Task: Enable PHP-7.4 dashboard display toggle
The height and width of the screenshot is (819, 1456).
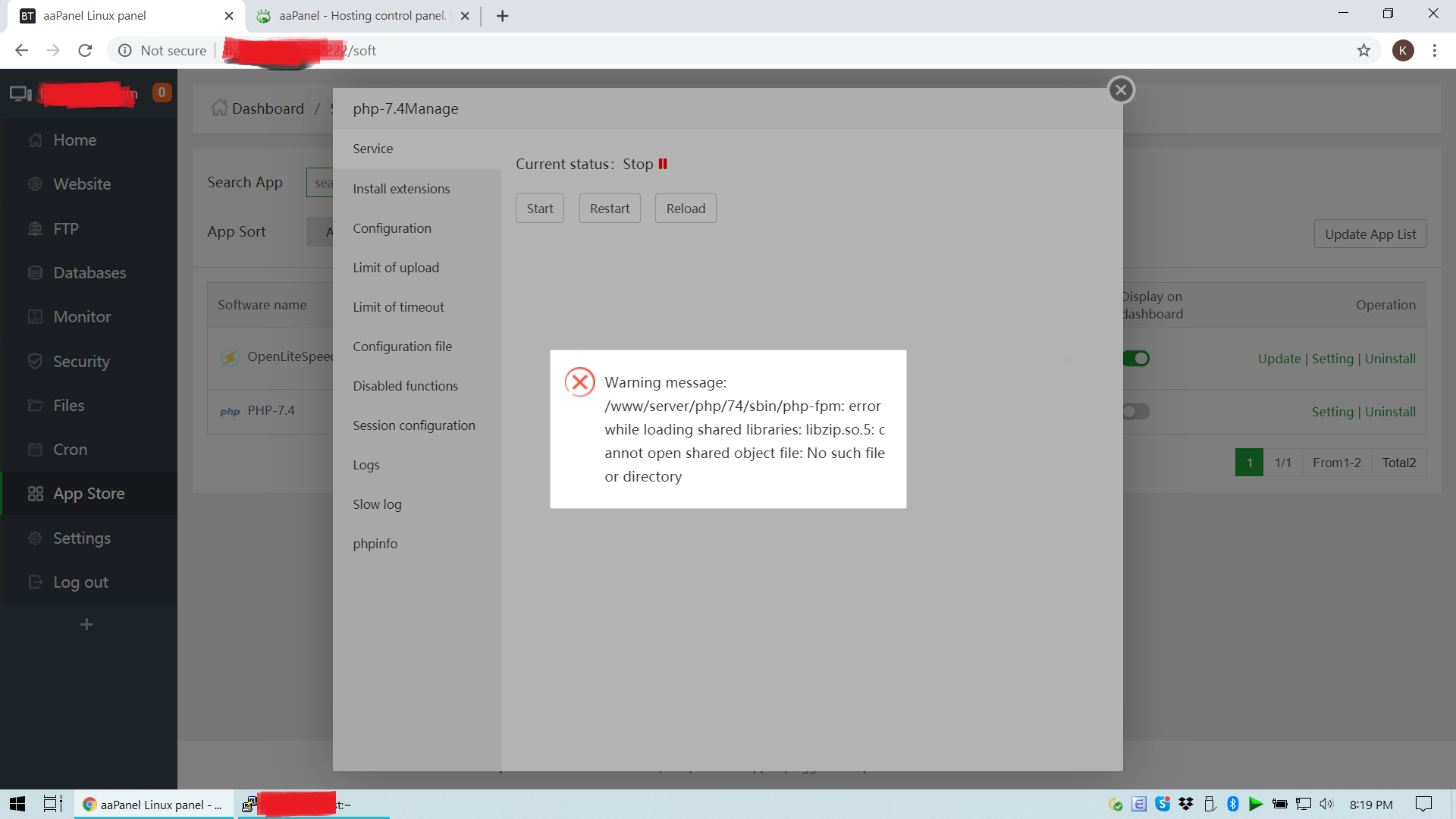Action: click(x=1136, y=412)
